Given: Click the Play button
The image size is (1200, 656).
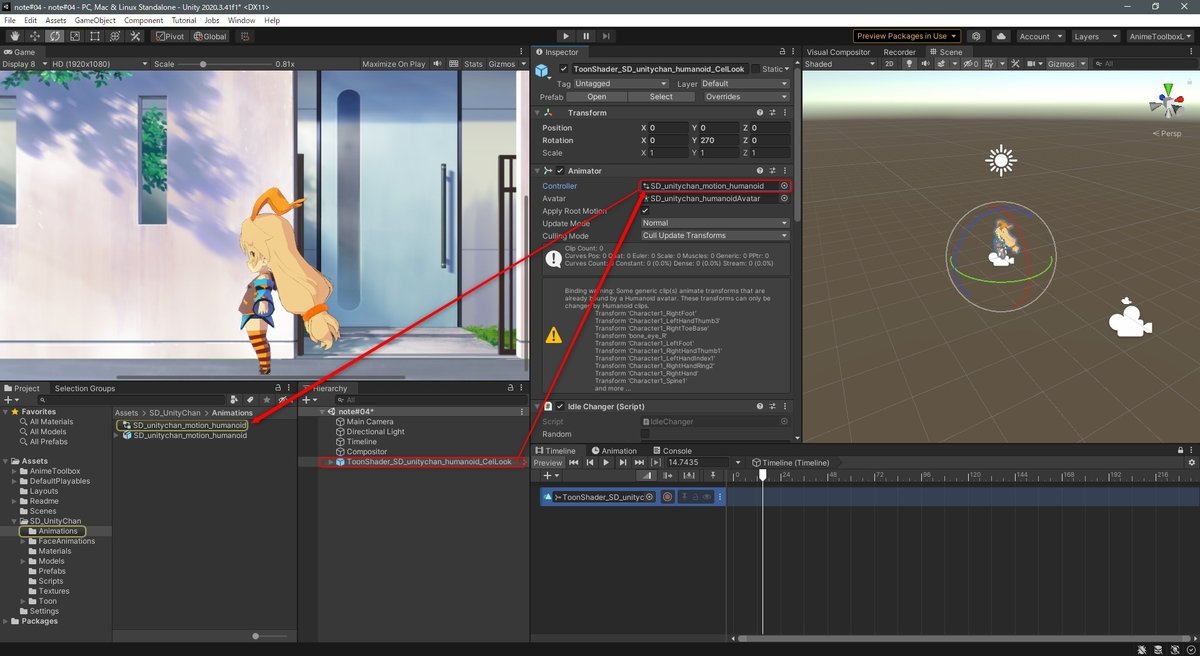Looking at the screenshot, I should tap(566, 36).
